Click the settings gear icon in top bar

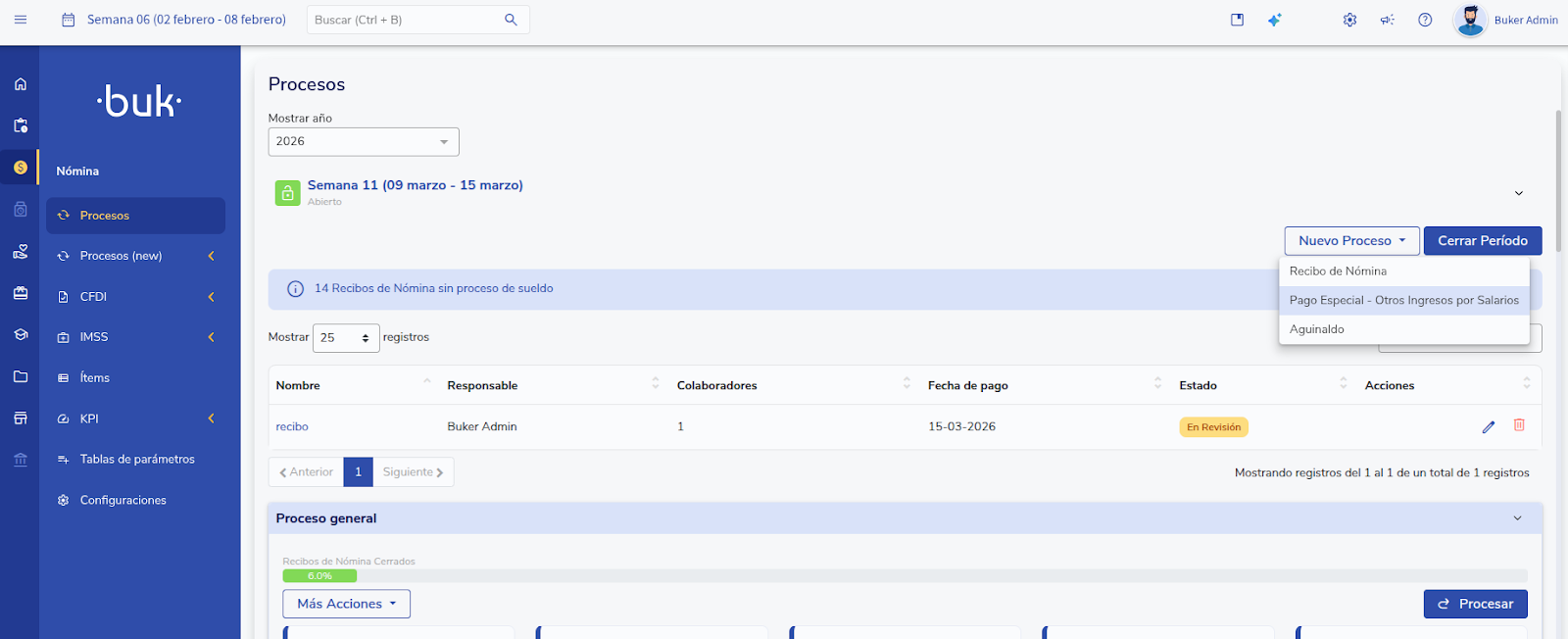click(1349, 20)
